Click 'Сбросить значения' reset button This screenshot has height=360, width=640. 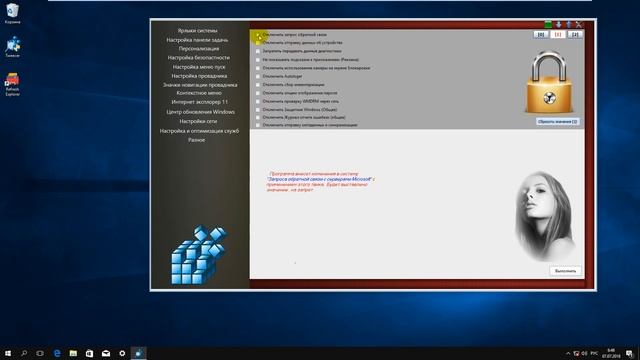[558, 122]
